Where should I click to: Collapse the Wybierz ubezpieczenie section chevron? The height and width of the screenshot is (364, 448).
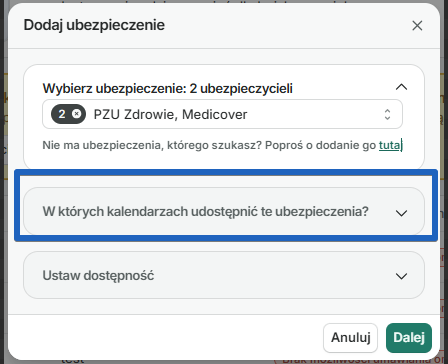(x=401, y=87)
